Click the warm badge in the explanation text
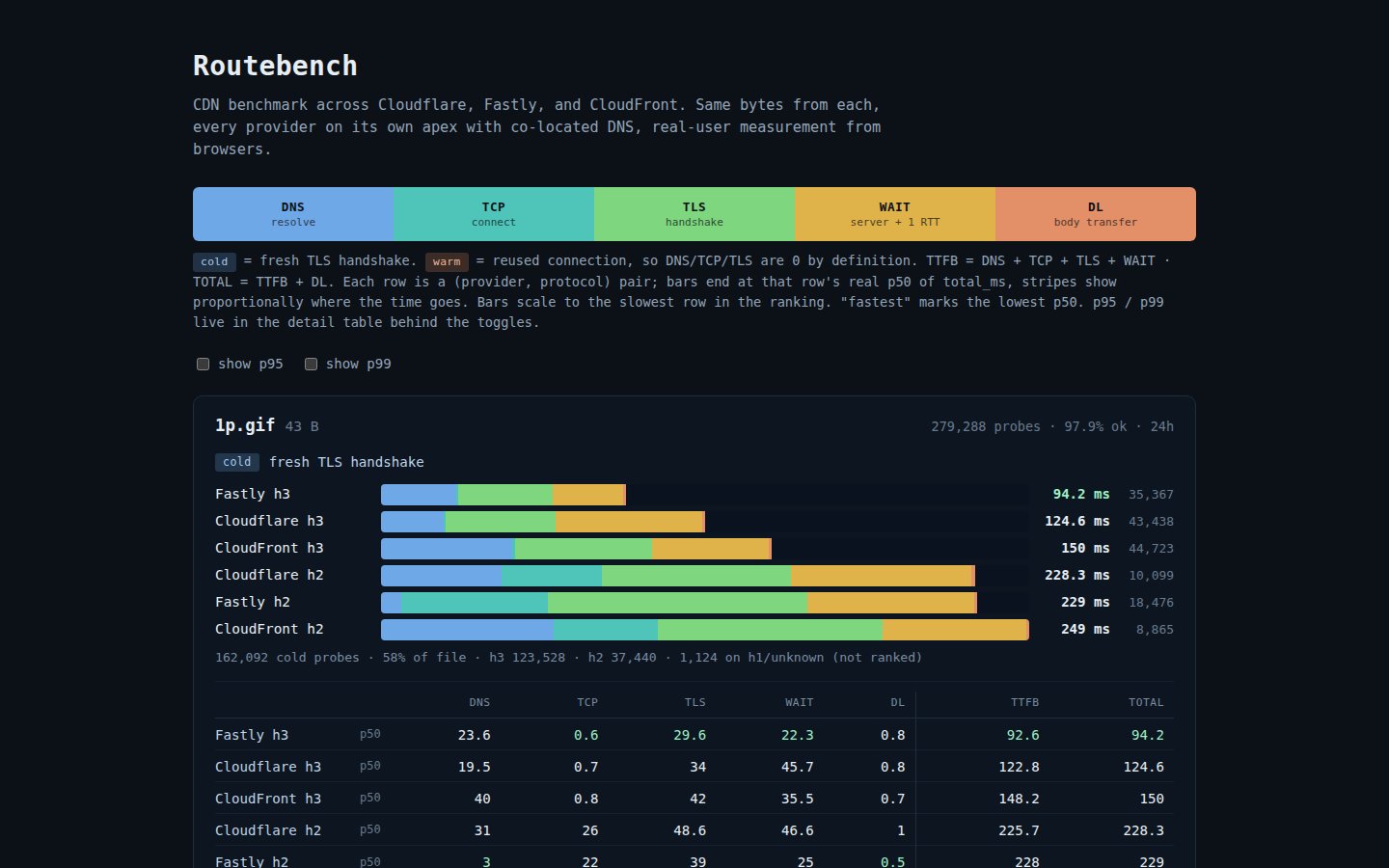 point(447,261)
